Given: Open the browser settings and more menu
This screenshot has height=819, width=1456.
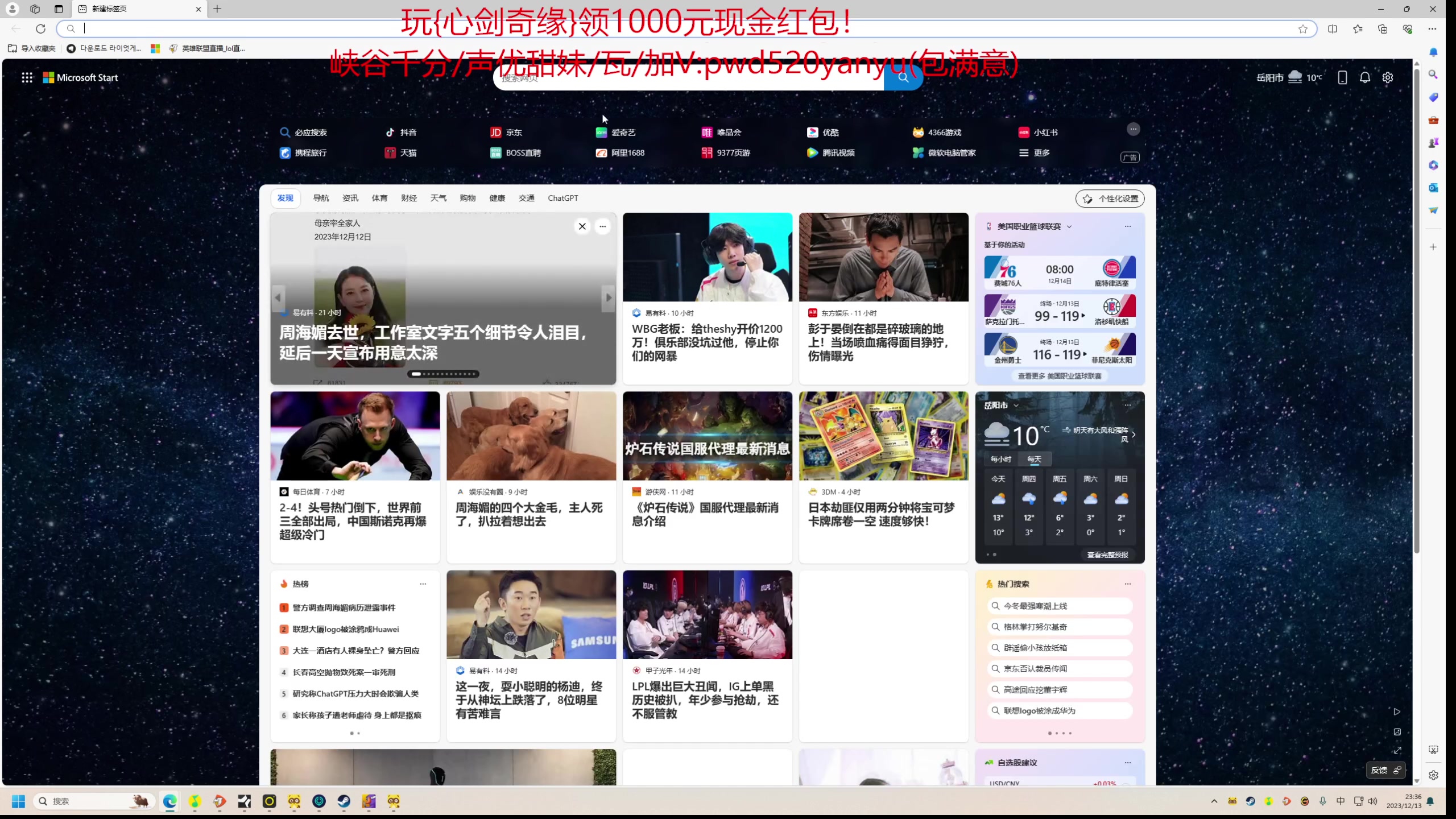Looking at the screenshot, I should (x=1432, y=29).
